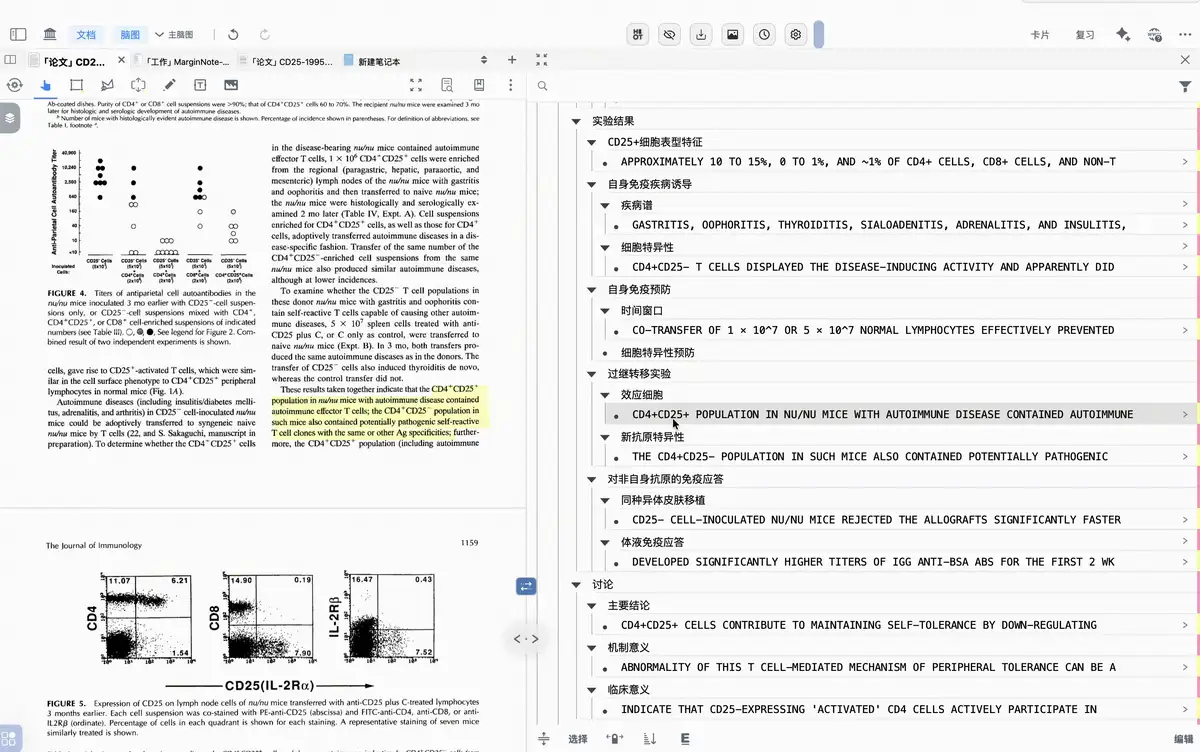Click the circular view-mode icon in document toolbar
Viewport: 1200px width, 752px height.
coord(14,85)
